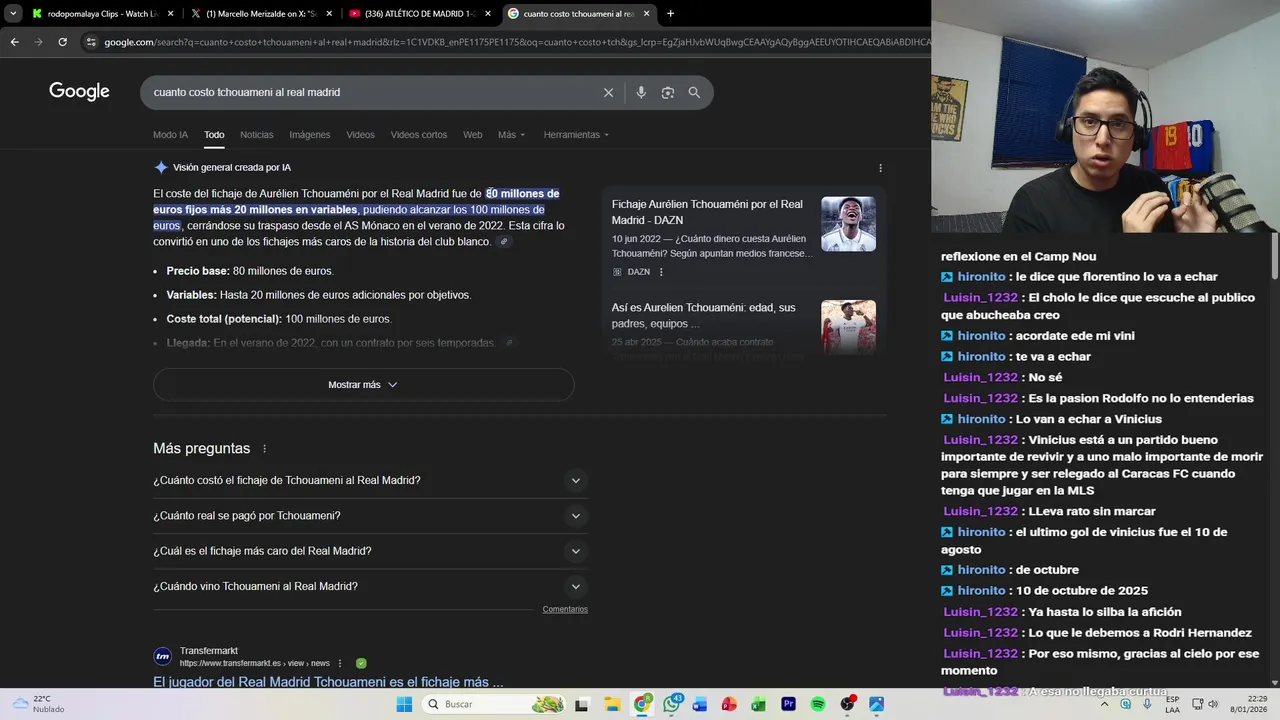1280x720 pixels.
Task: Click the microphone tray icon
Action: [x=1147, y=704]
